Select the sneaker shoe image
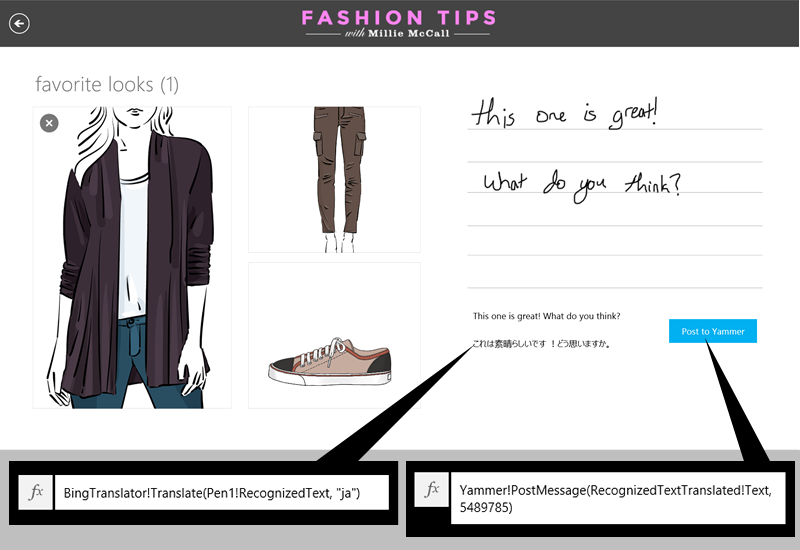Image resolution: width=800 pixels, height=550 pixels. tap(334, 335)
